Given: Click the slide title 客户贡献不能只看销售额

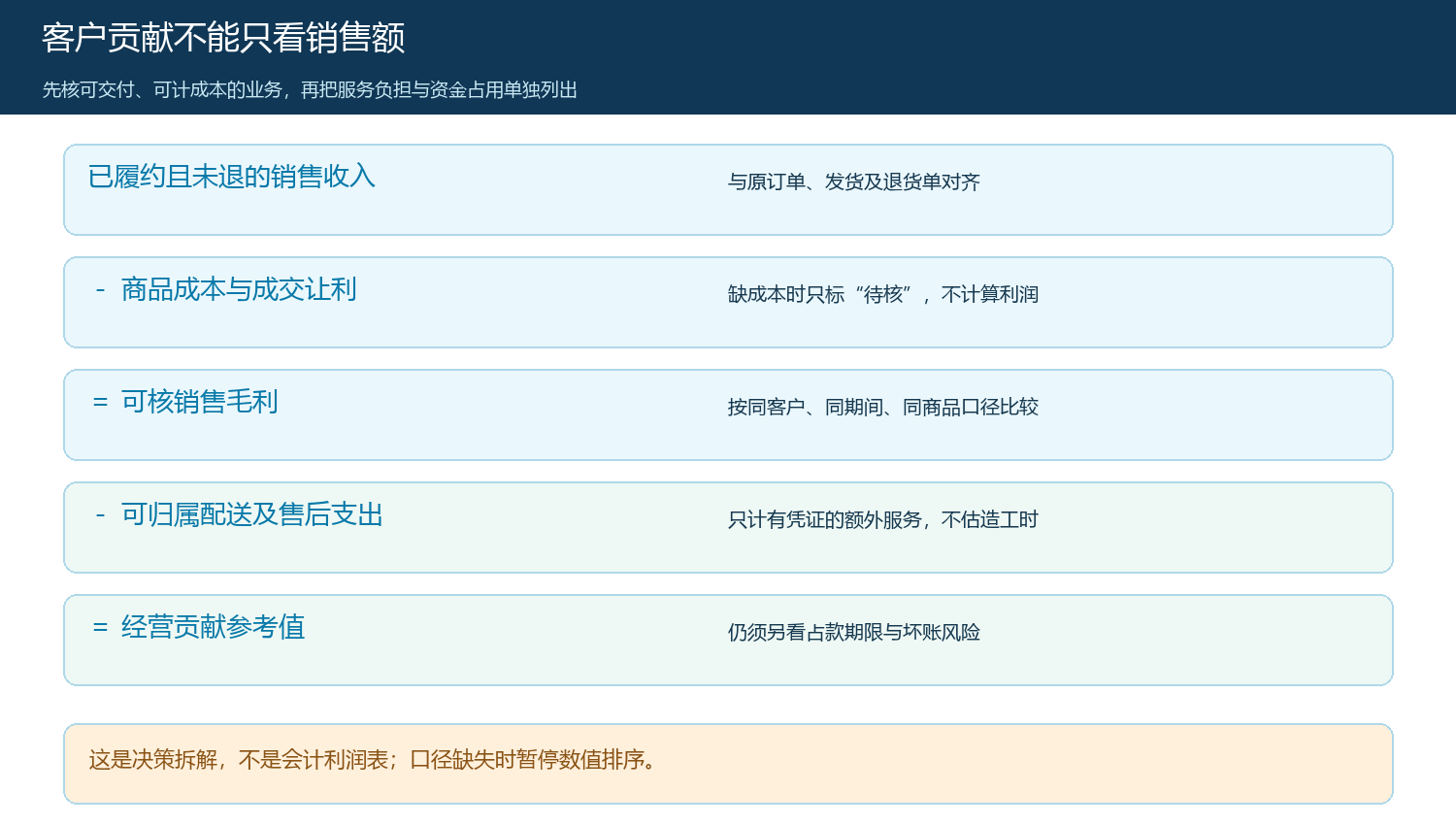Looking at the screenshot, I should pos(223,38).
